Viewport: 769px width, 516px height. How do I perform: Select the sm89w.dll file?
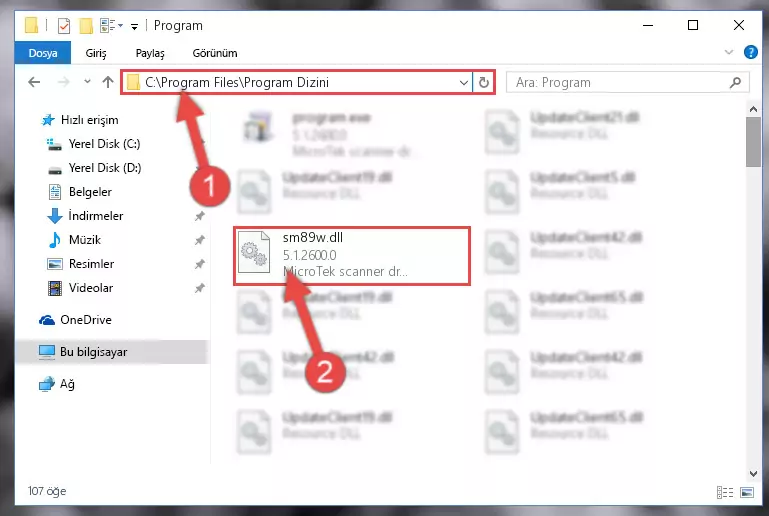352,256
